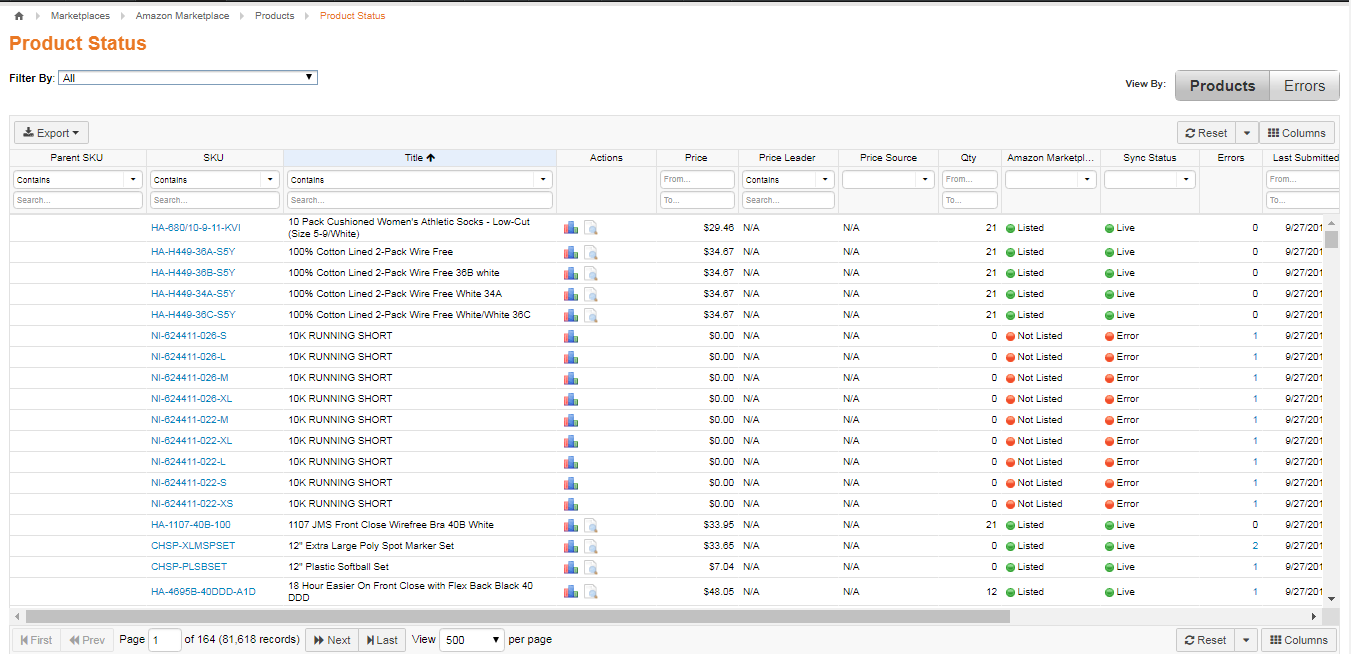The height and width of the screenshot is (654, 1351).
Task: Open SKU link CHSP-XLMSPSET
Action: (x=193, y=546)
